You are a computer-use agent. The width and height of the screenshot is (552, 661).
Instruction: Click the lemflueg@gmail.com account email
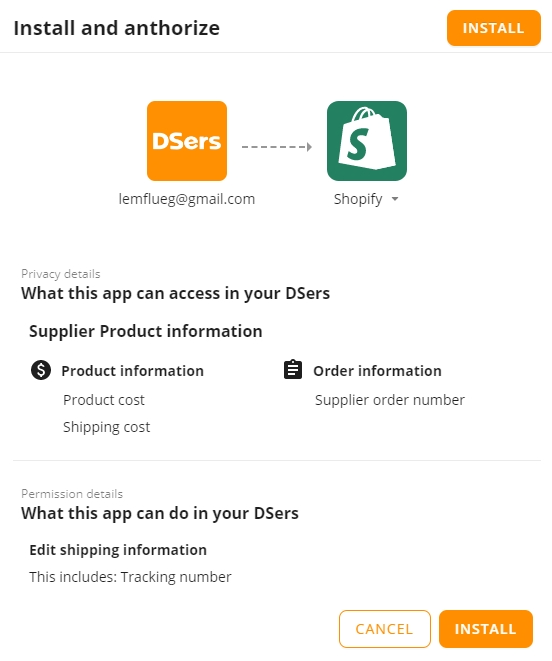[187, 199]
